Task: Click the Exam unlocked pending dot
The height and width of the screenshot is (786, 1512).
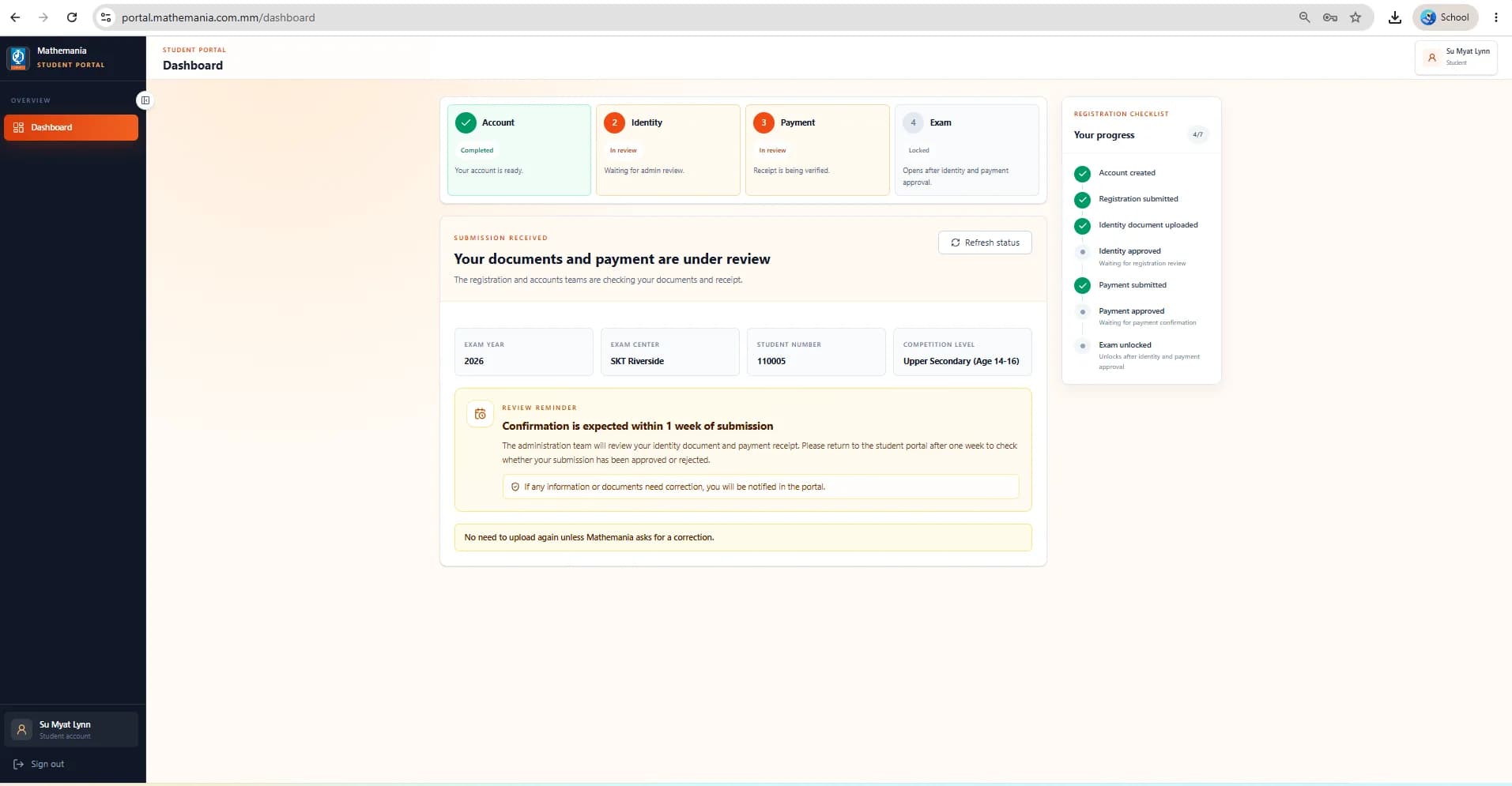Action: [x=1082, y=346]
